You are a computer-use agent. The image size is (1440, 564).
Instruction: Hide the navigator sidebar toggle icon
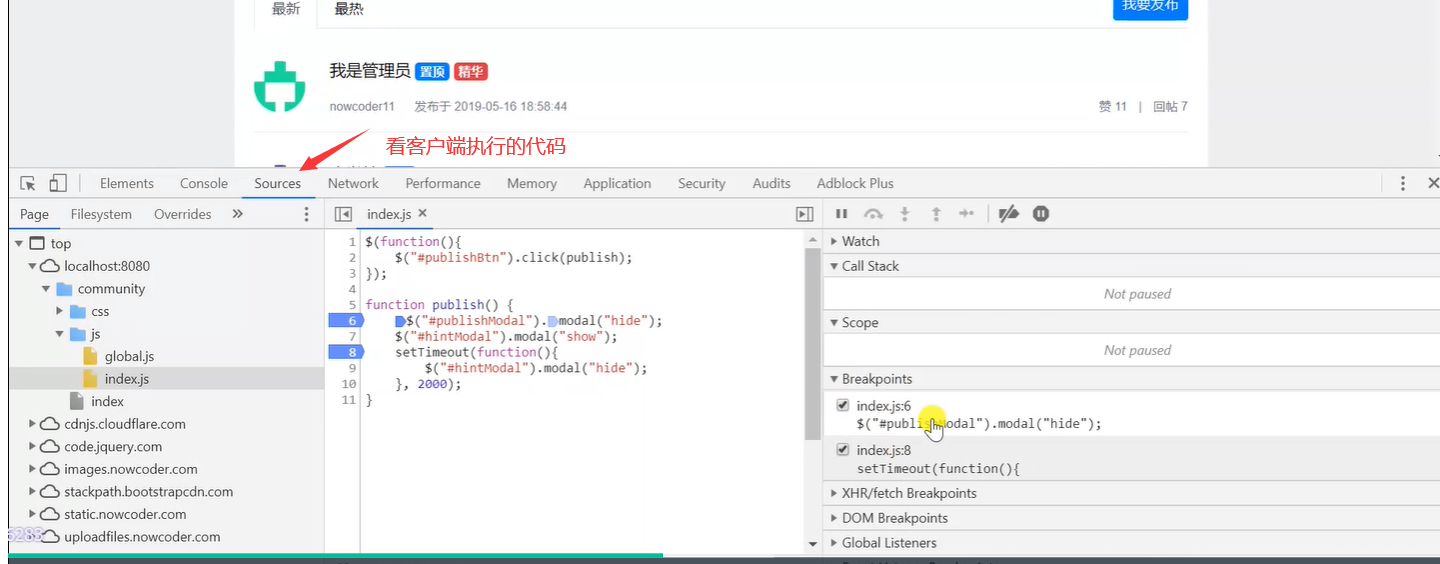point(343,214)
